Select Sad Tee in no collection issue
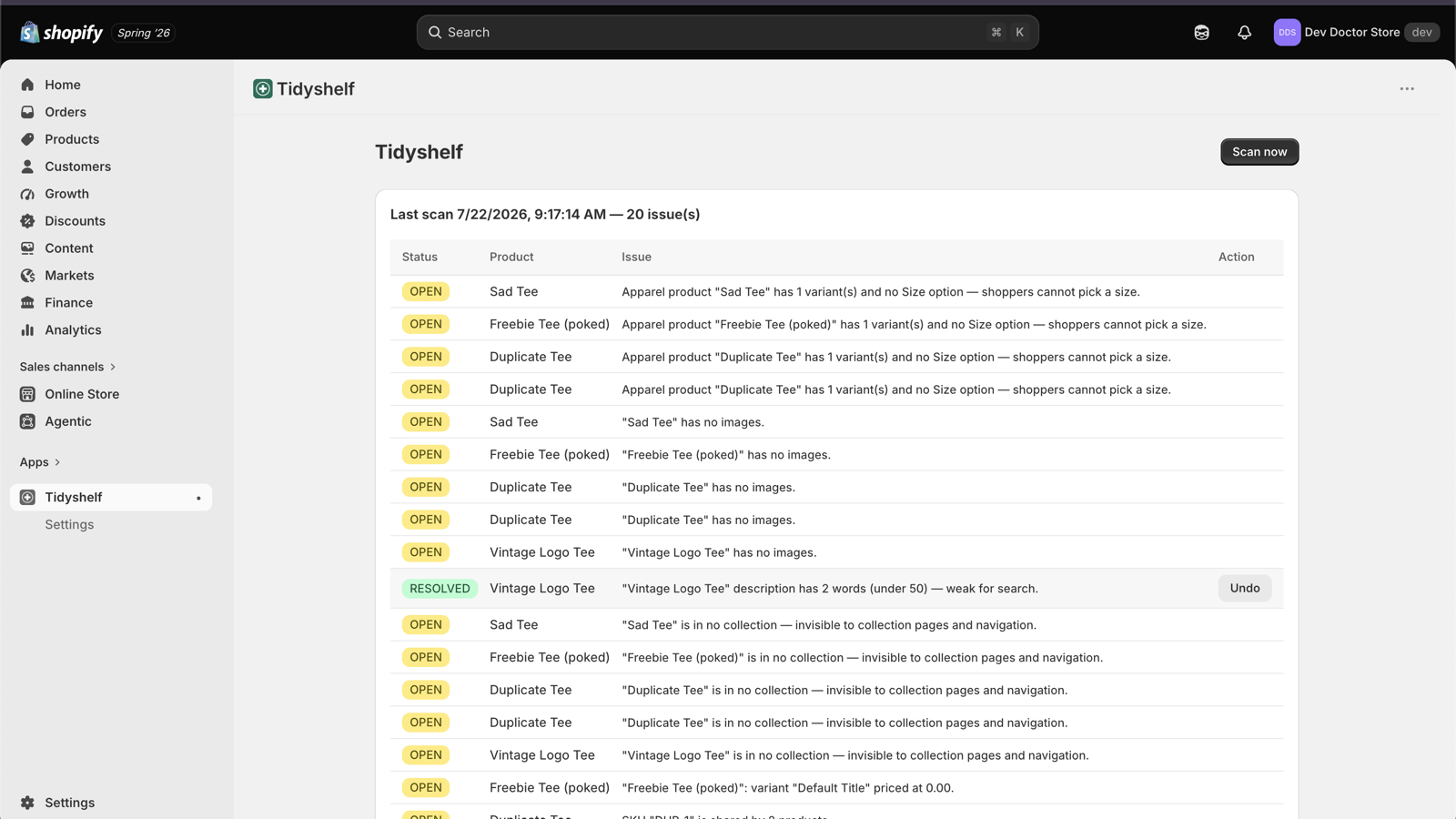Viewport: 1456px width, 819px height. [x=829, y=625]
